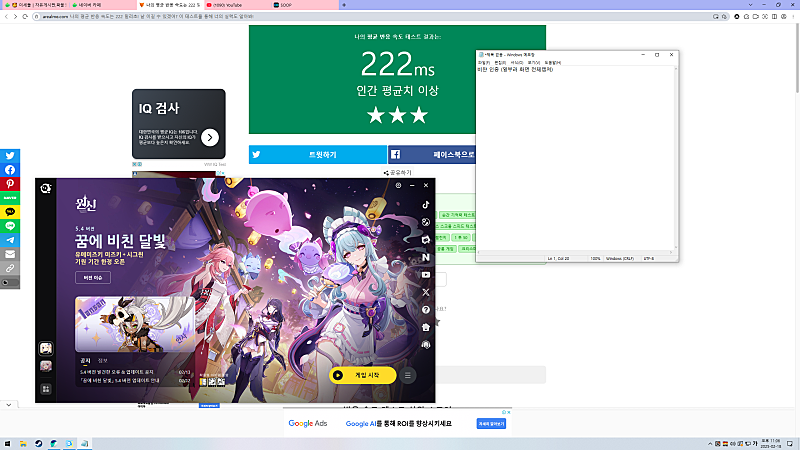This screenshot has height=450, width=800.
Task: Open the 보기 menu in Notepad
Action: coord(534,63)
